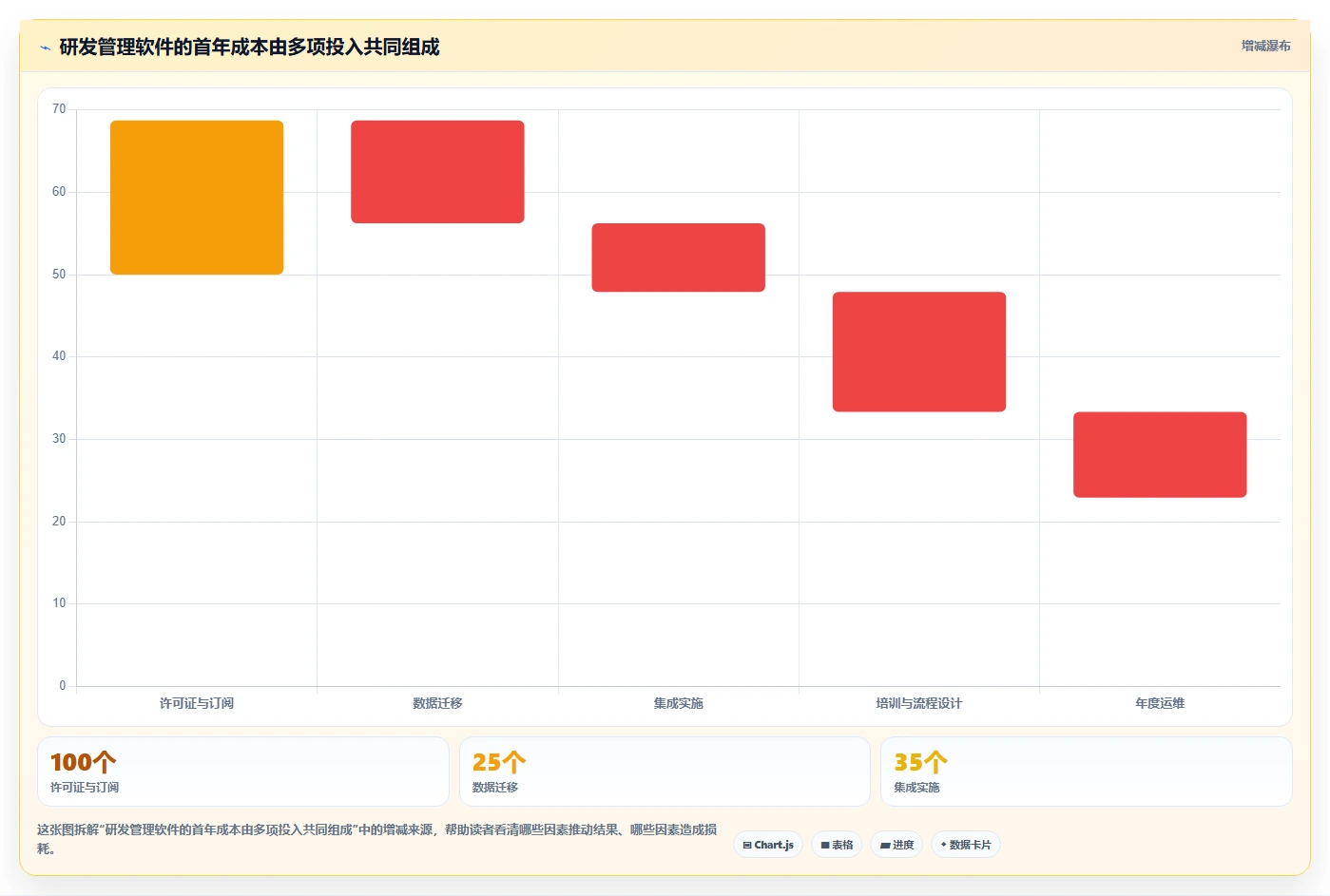Click the 数据卡片 tag chip

pos(965,845)
